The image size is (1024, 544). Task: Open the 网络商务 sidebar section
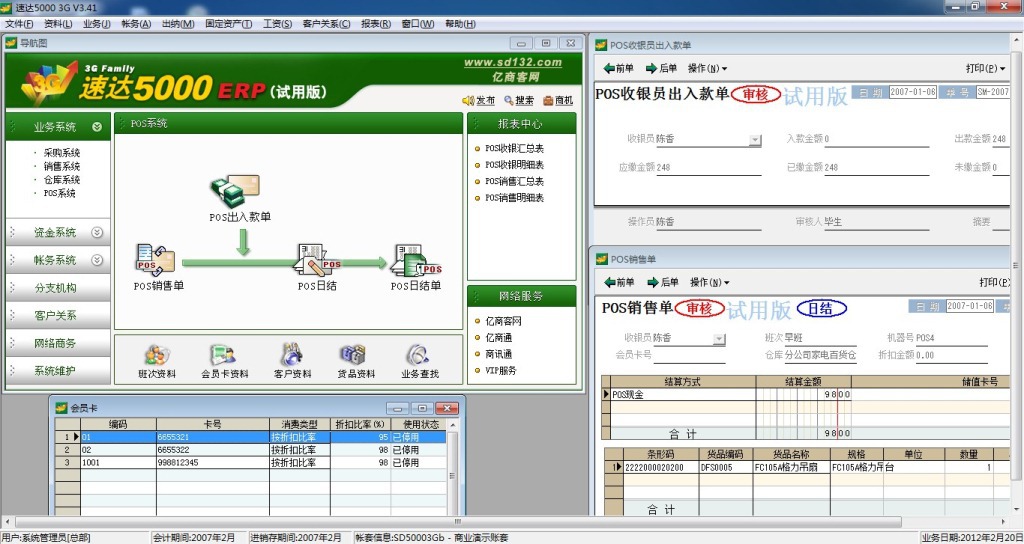coord(56,343)
